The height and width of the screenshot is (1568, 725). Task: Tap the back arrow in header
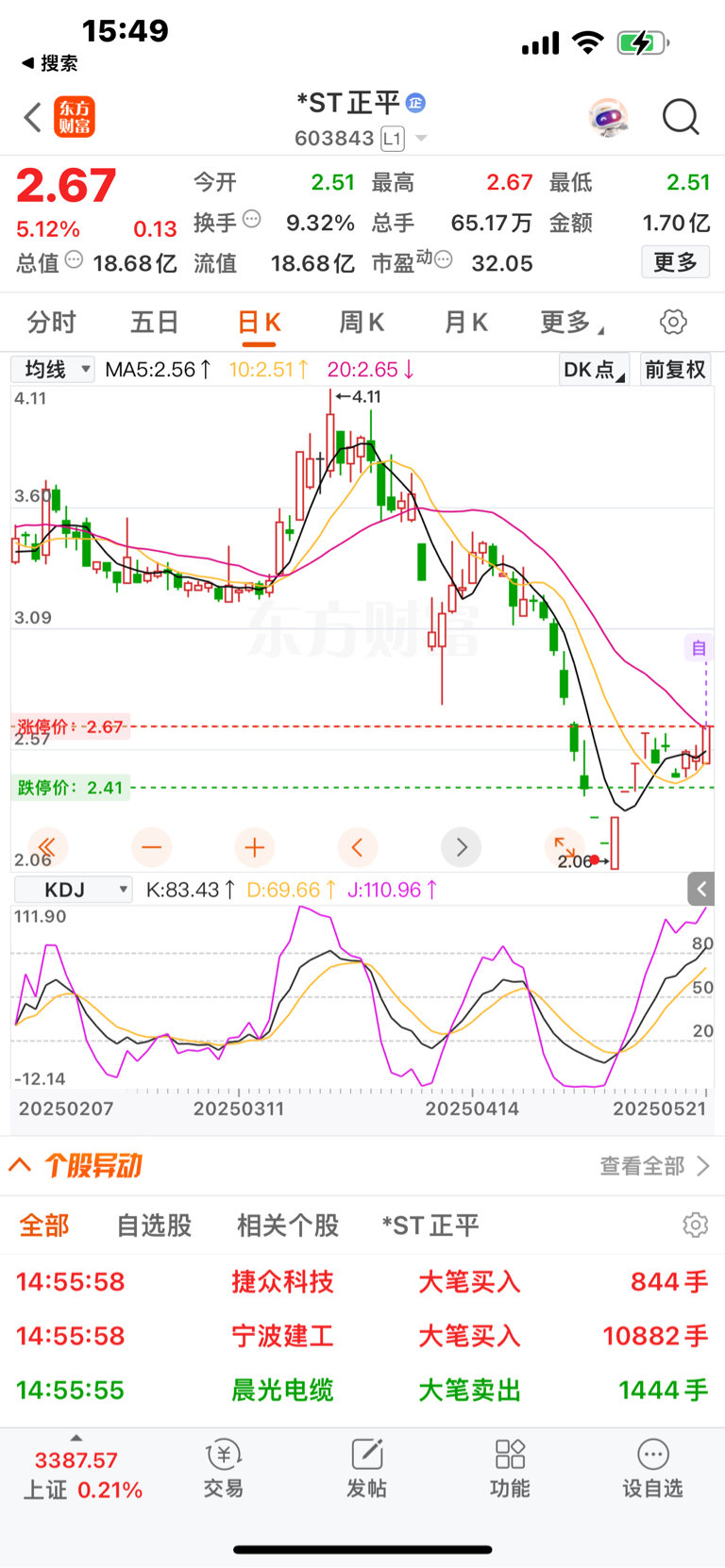click(33, 118)
